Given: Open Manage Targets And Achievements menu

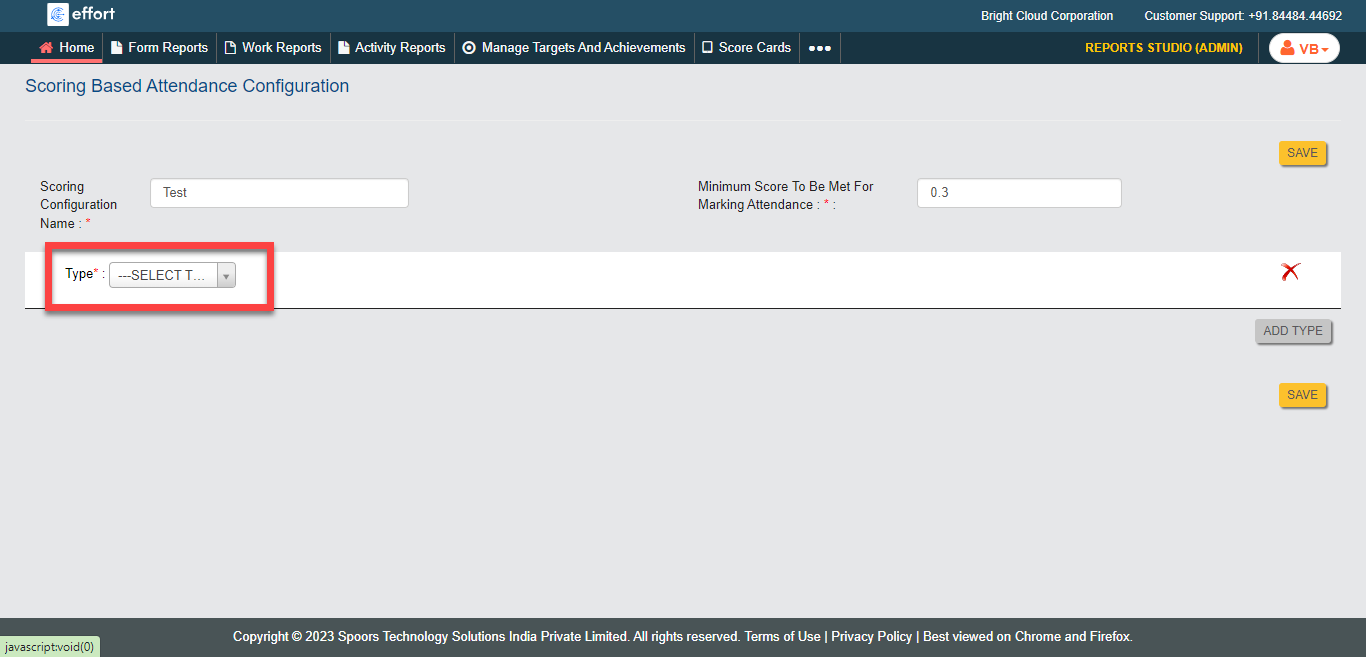Looking at the screenshot, I should [x=583, y=47].
